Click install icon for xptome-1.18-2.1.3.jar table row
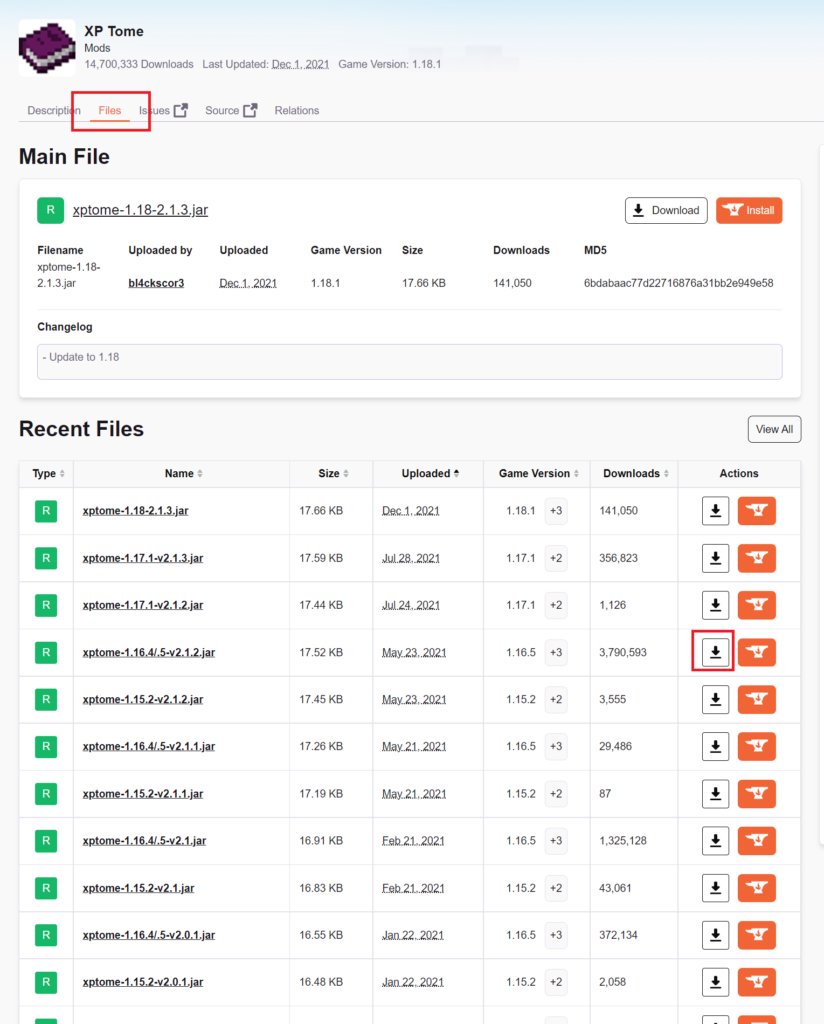Image resolution: width=824 pixels, height=1024 pixels. (756, 511)
